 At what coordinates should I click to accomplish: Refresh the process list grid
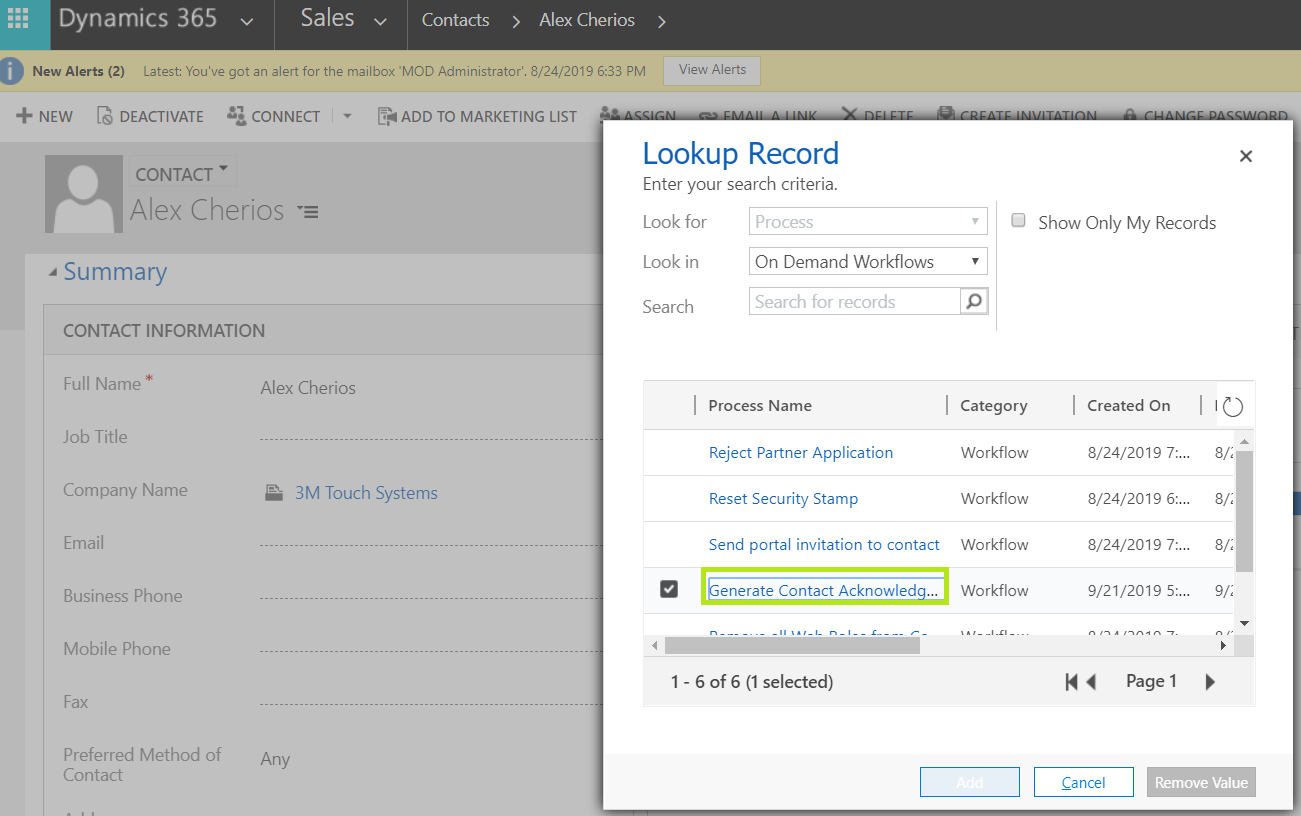(x=1233, y=406)
